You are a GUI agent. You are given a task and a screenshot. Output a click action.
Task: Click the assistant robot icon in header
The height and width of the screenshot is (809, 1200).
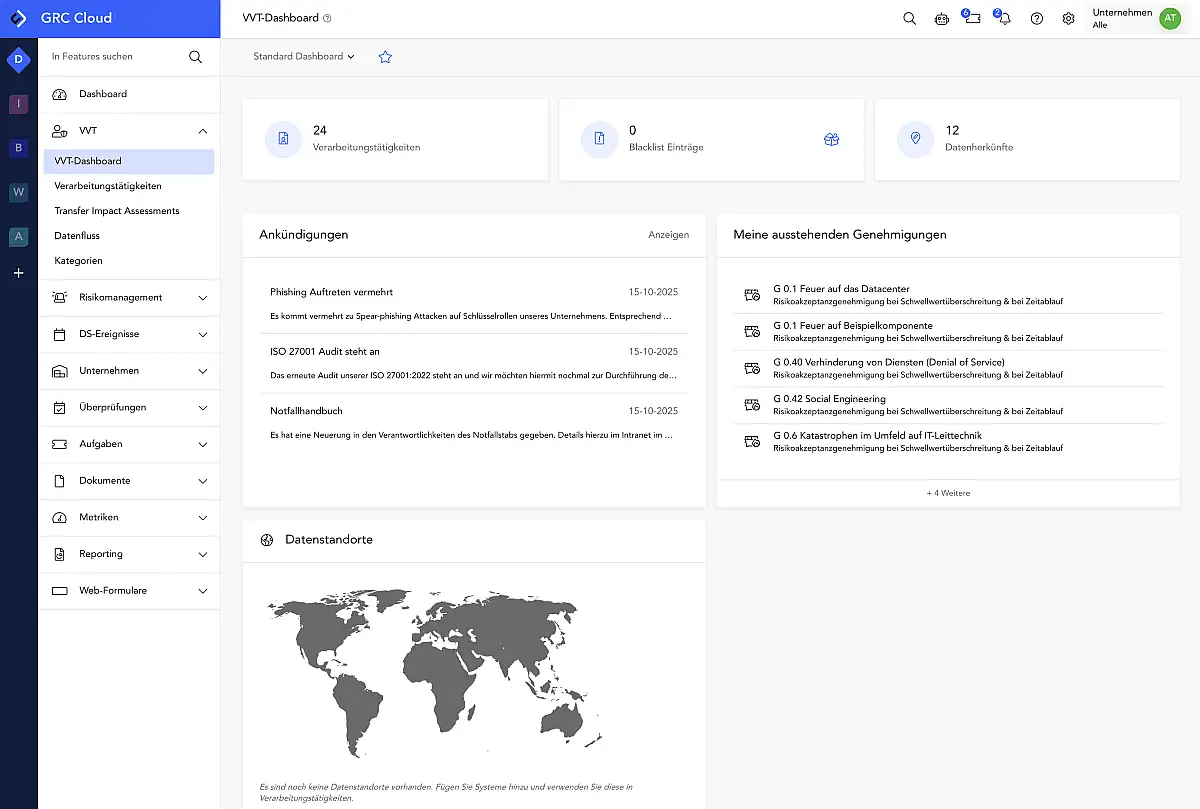click(941, 19)
